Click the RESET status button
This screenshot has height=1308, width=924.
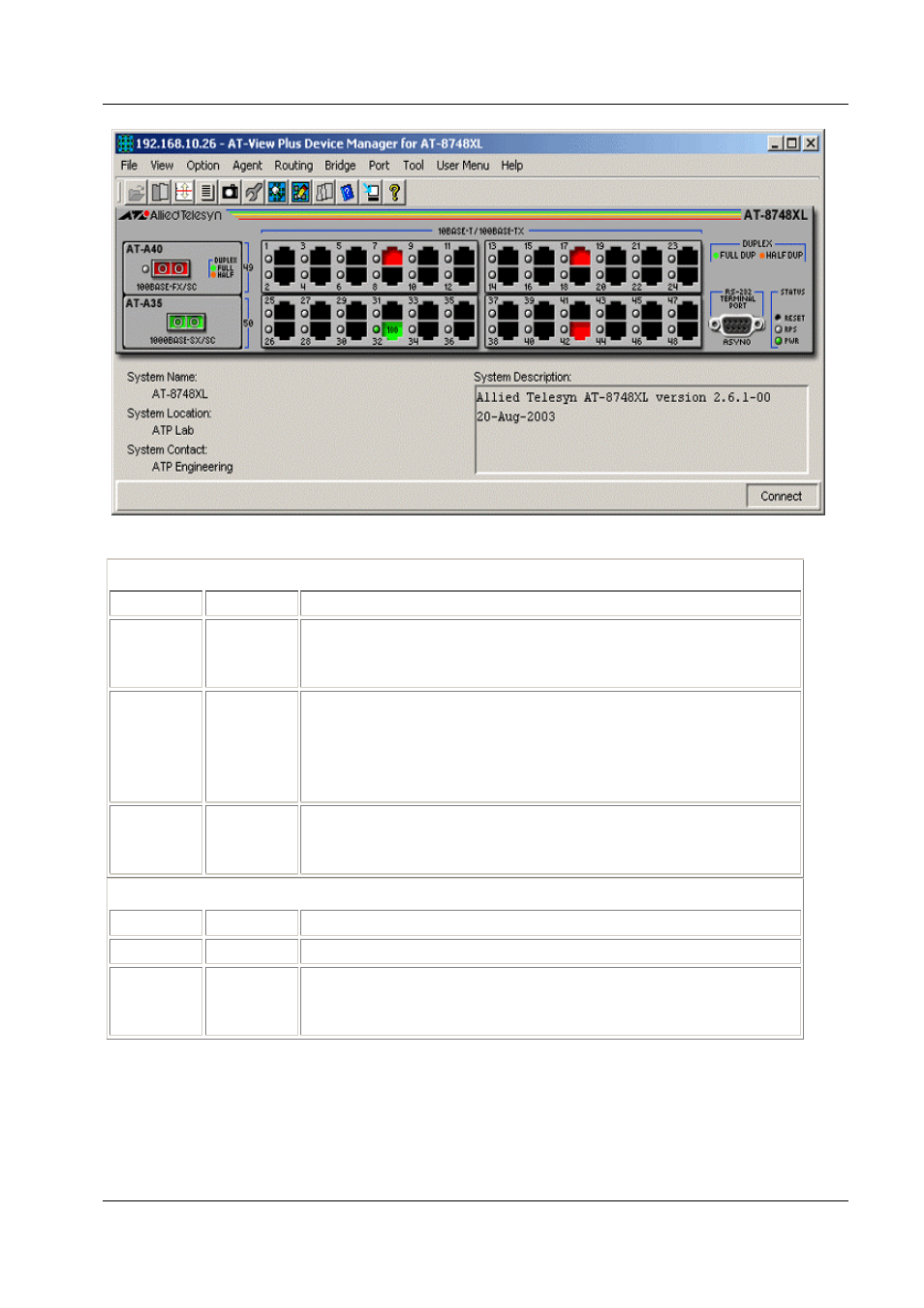click(778, 318)
